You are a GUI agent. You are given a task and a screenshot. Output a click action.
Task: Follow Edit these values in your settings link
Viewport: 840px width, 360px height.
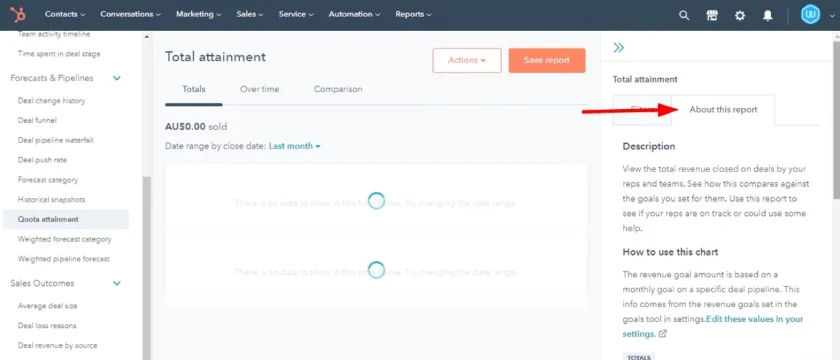click(x=713, y=326)
